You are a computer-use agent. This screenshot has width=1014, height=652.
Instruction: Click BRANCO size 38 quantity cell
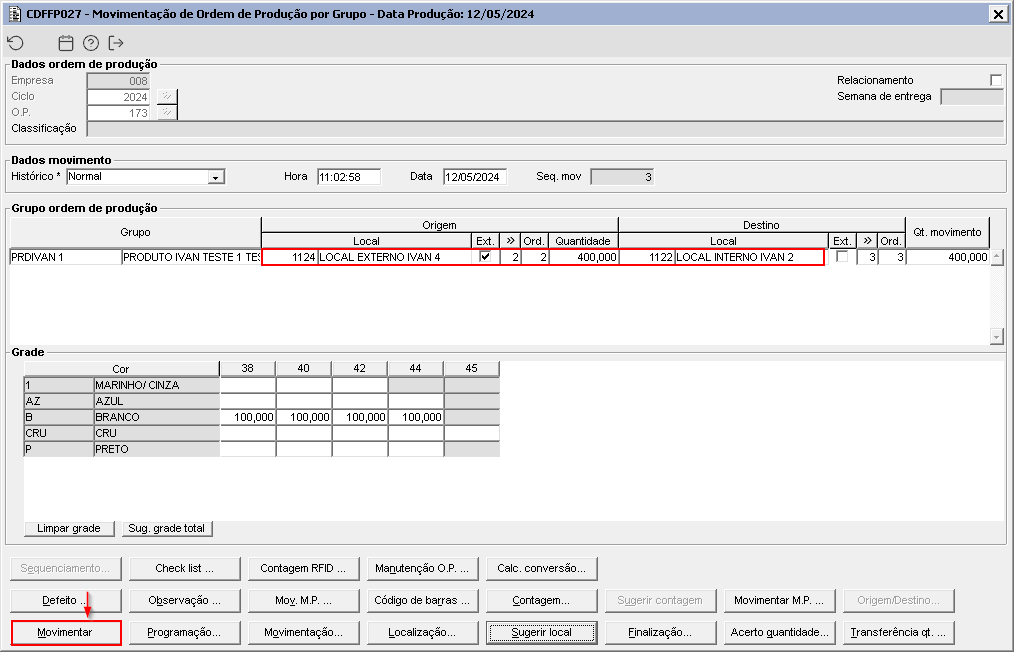tap(248, 417)
